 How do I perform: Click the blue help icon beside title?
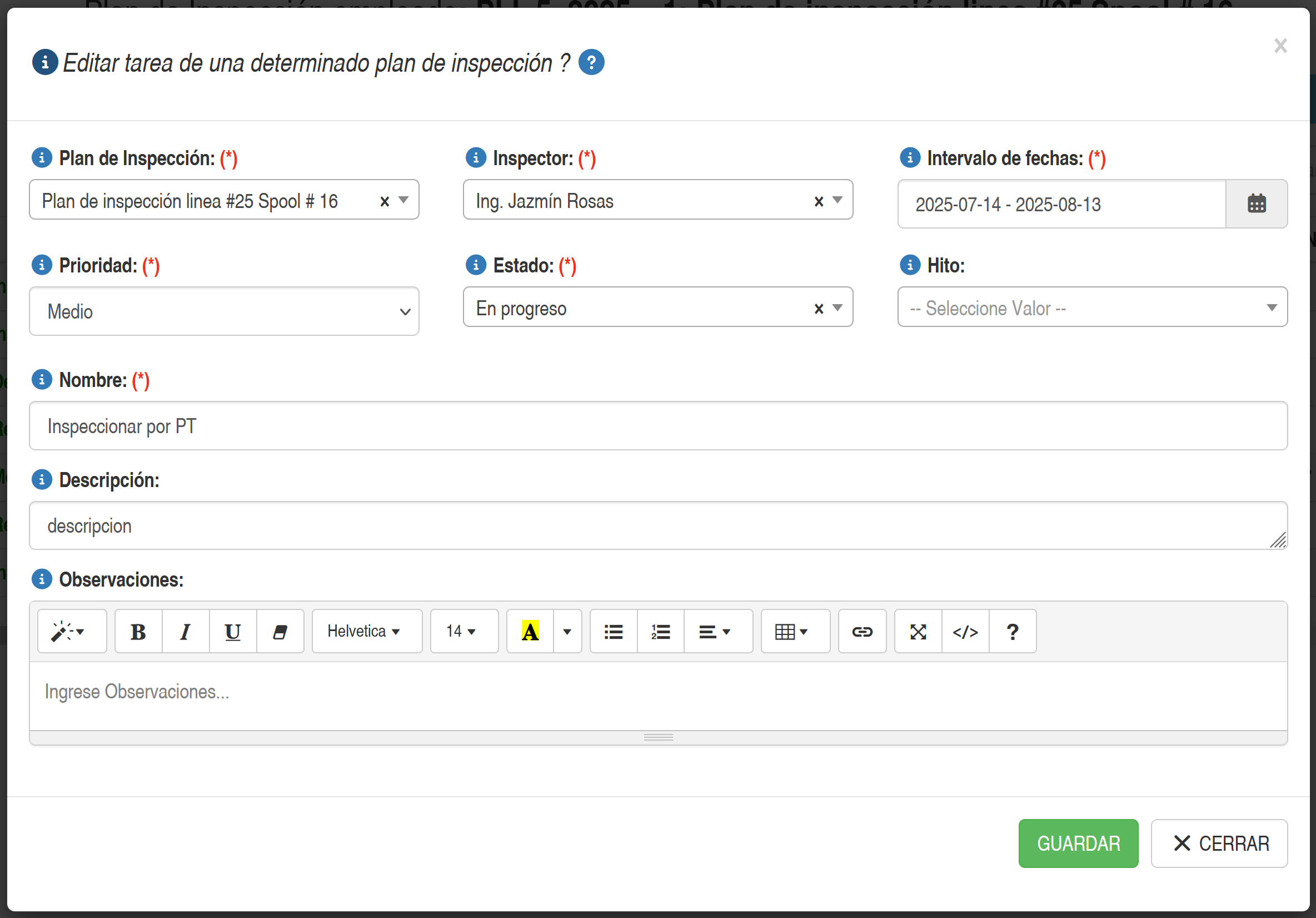coord(591,62)
